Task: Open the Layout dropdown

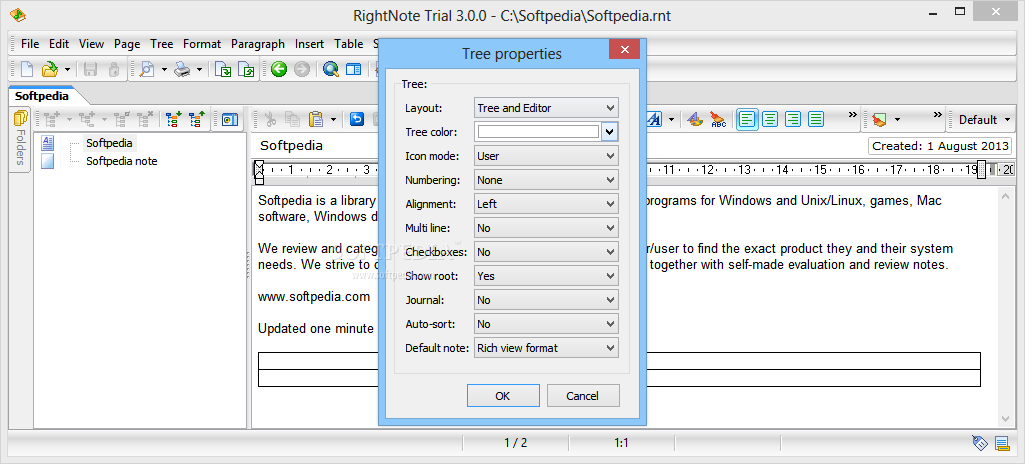Action: 546,108
